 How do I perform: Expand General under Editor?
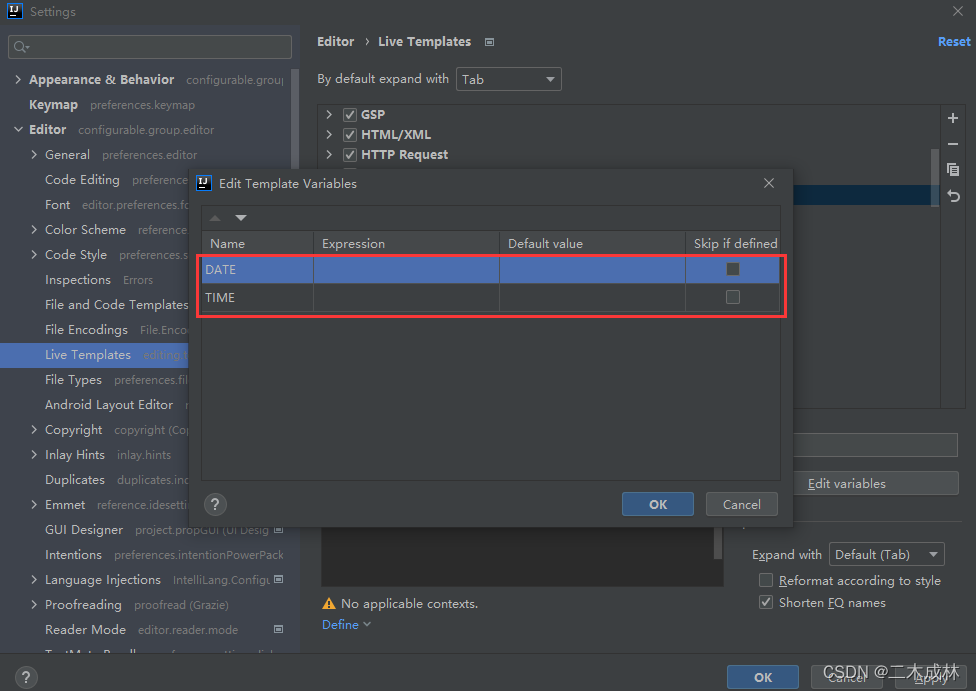[x=34, y=154]
